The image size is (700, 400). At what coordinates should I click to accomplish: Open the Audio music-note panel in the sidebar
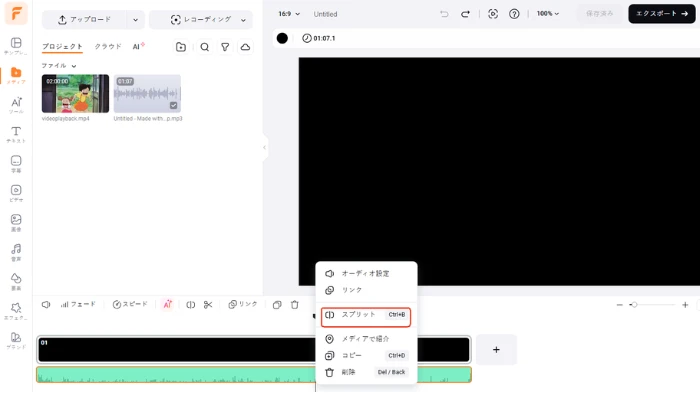tap(16, 252)
